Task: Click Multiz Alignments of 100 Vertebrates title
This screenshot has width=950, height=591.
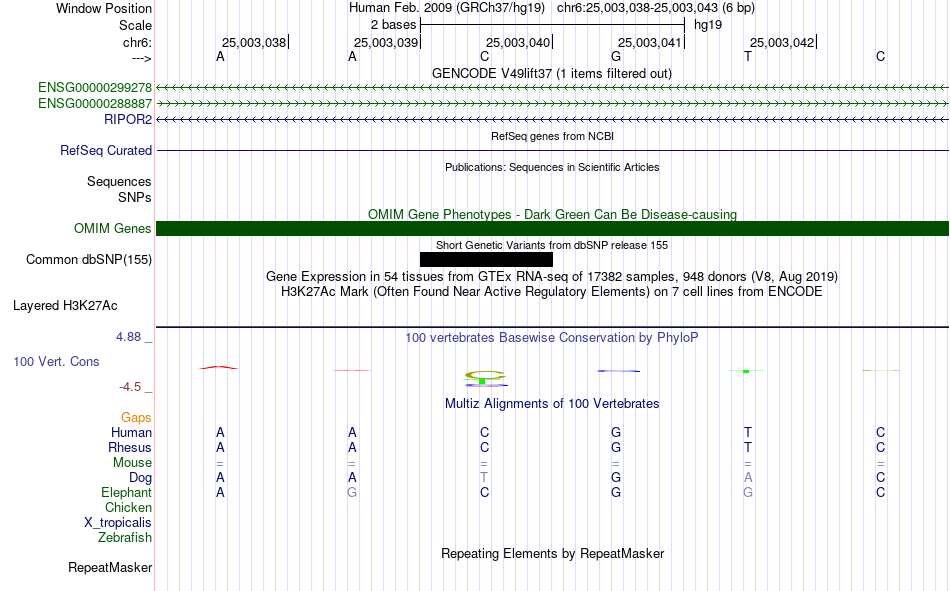Action: click(x=552, y=404)
